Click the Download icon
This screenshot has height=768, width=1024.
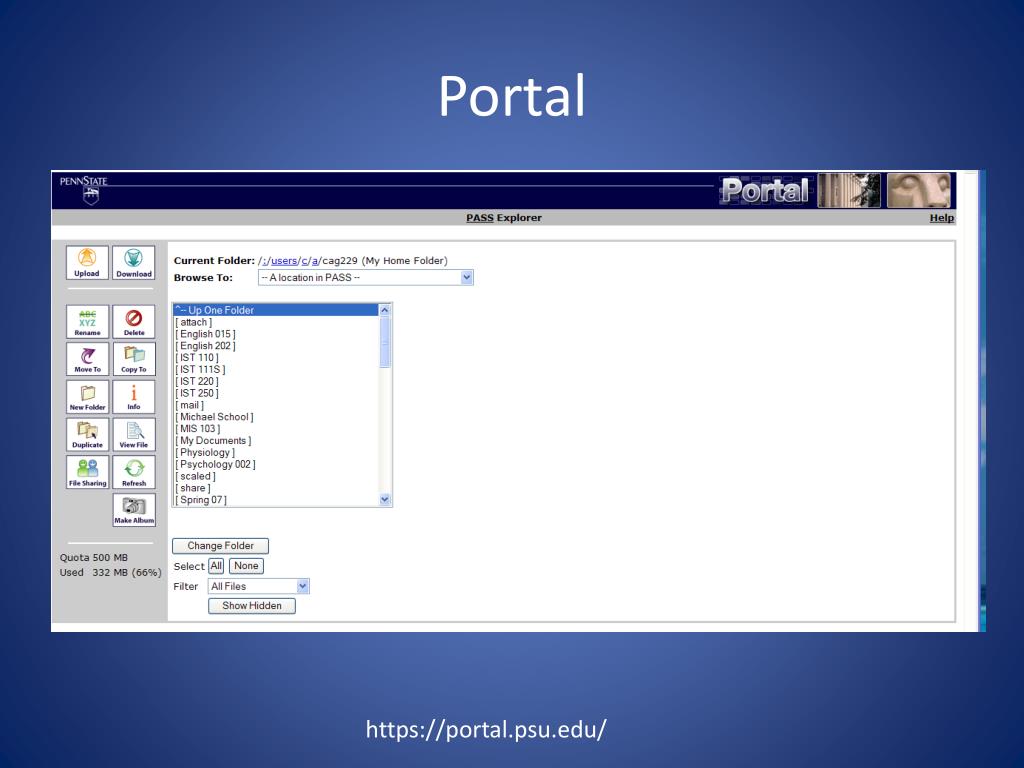(134, 263)
